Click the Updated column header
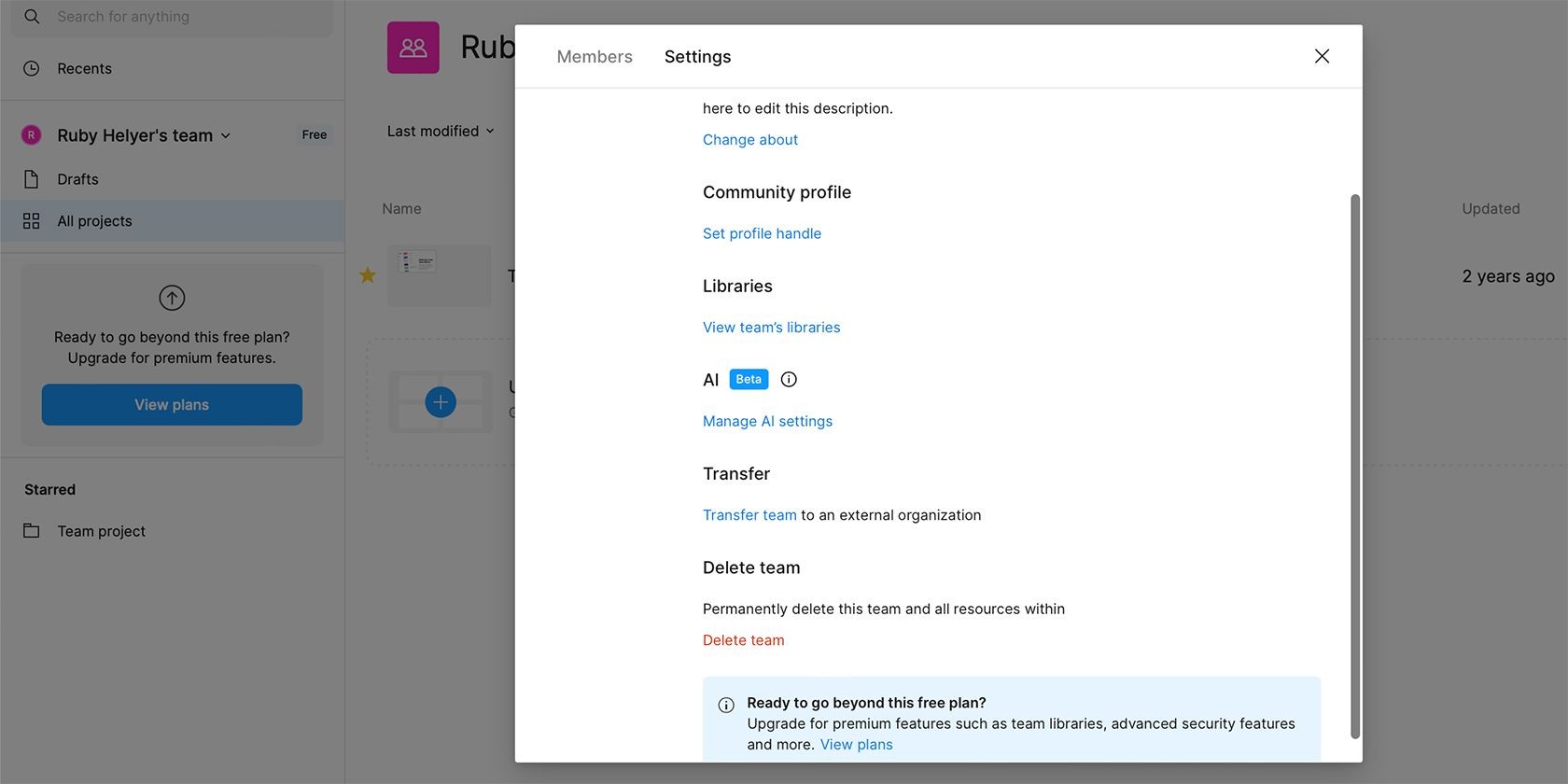The width and height of the screenshot is (1568, 784). click(x=1491, y=209)
